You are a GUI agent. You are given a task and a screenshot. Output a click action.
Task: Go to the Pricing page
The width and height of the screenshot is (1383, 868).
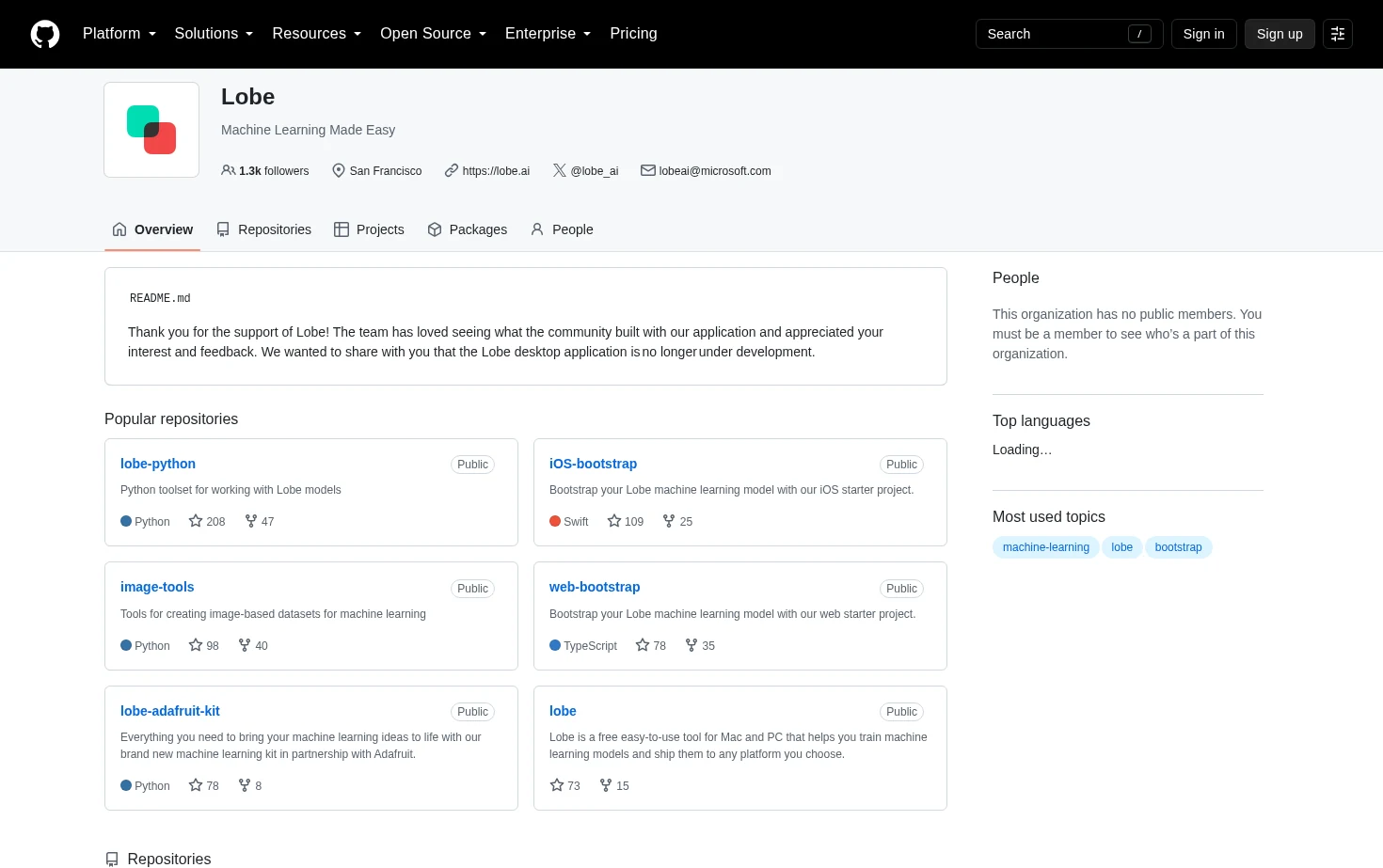pos(633,34)
